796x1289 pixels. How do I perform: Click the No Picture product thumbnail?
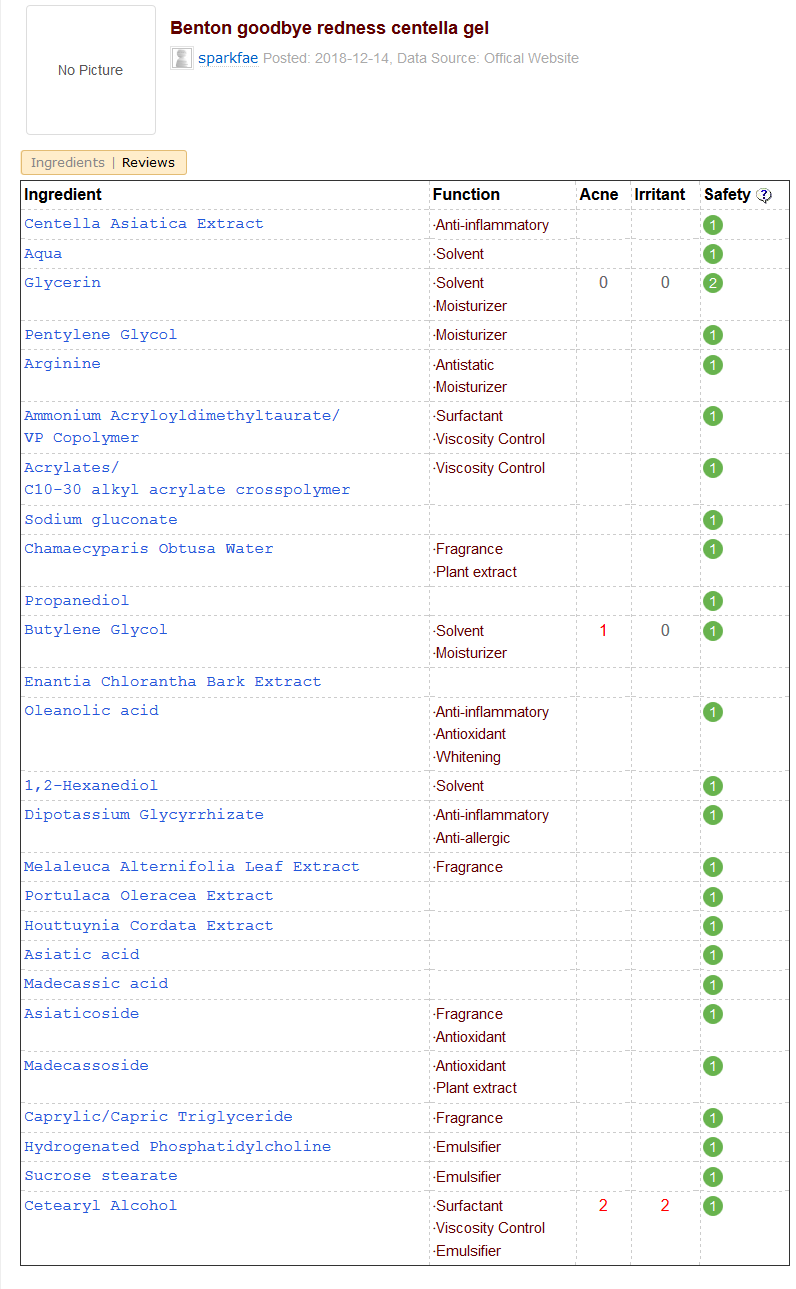point(90,70)
